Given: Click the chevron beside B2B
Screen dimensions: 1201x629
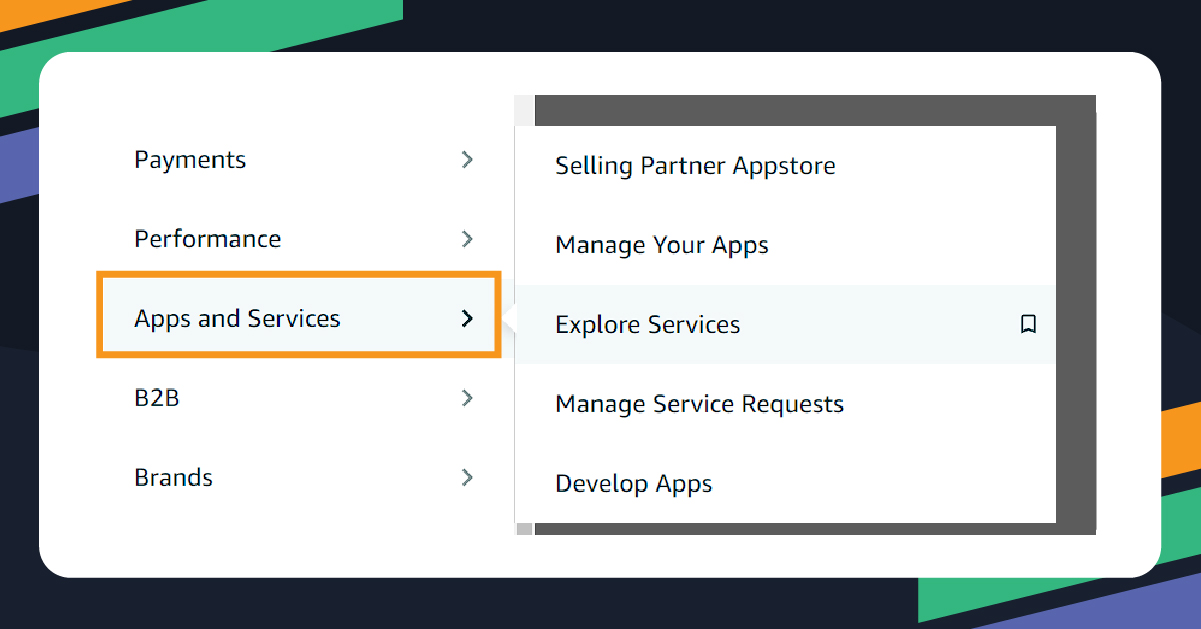Looking at the screenshot, I should click(467, 398).
